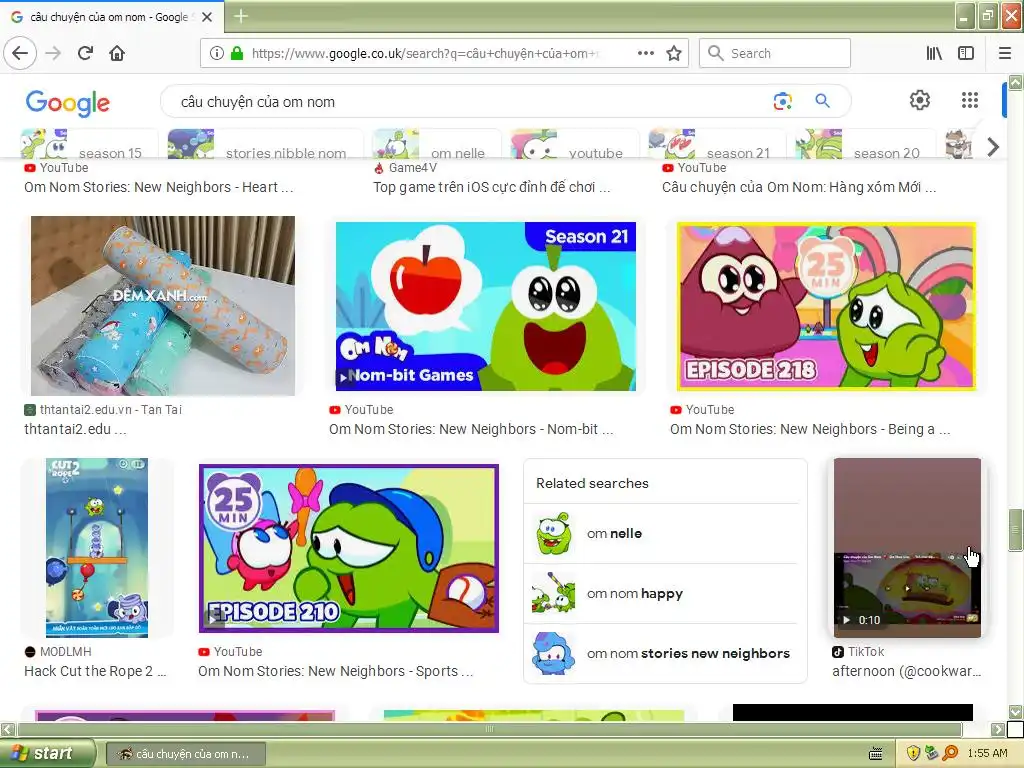The image size is (1024, 768).
Task: Click the forward navigation arrow
Action: (53, 53)
